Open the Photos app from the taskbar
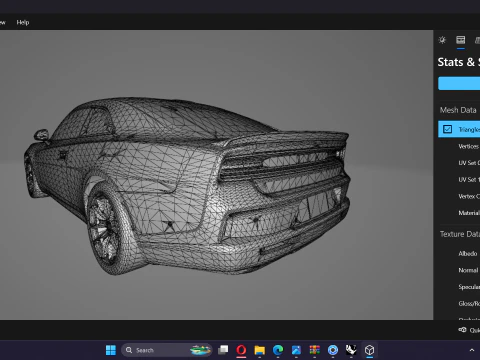 pyautogui.click(x=296, y=350)
